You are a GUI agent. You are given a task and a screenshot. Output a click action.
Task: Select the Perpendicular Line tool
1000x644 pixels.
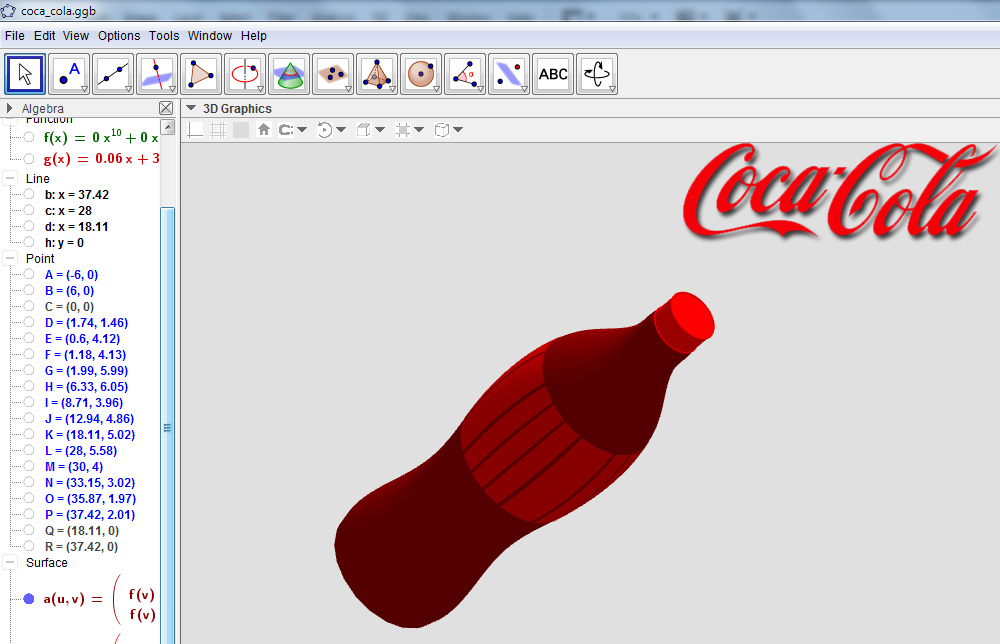coord(157,74)
